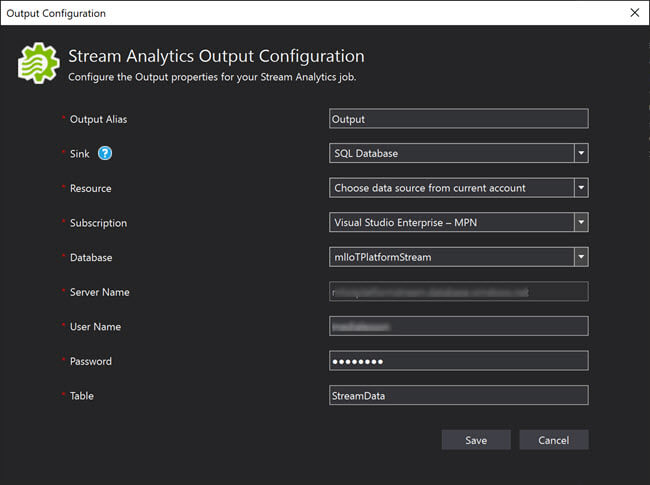Screen dimensions: 650x485
Task: Click the Table field containing StreamData
Action: point(459,395)
